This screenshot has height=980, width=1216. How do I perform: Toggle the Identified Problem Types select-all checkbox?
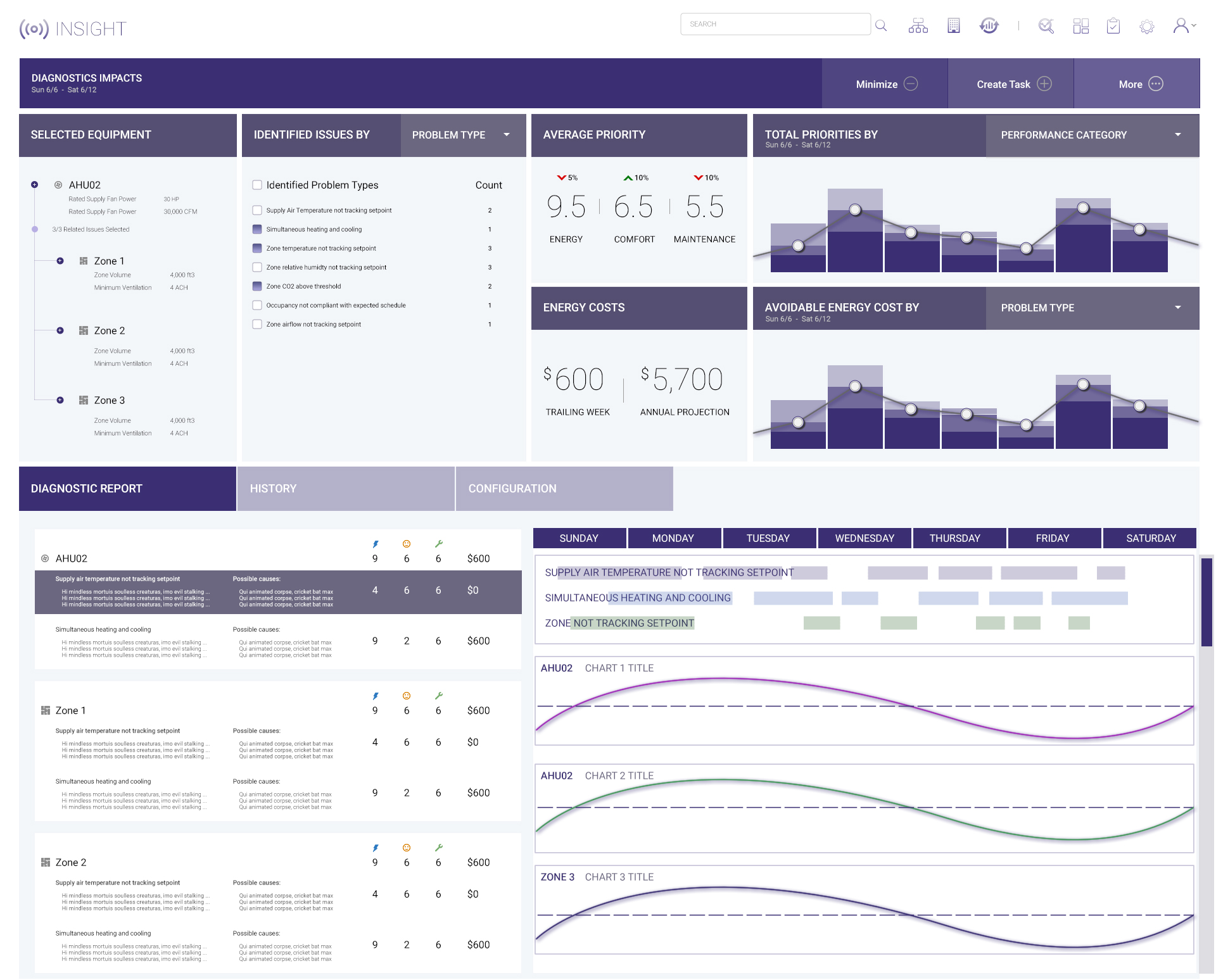coord(257,185)
